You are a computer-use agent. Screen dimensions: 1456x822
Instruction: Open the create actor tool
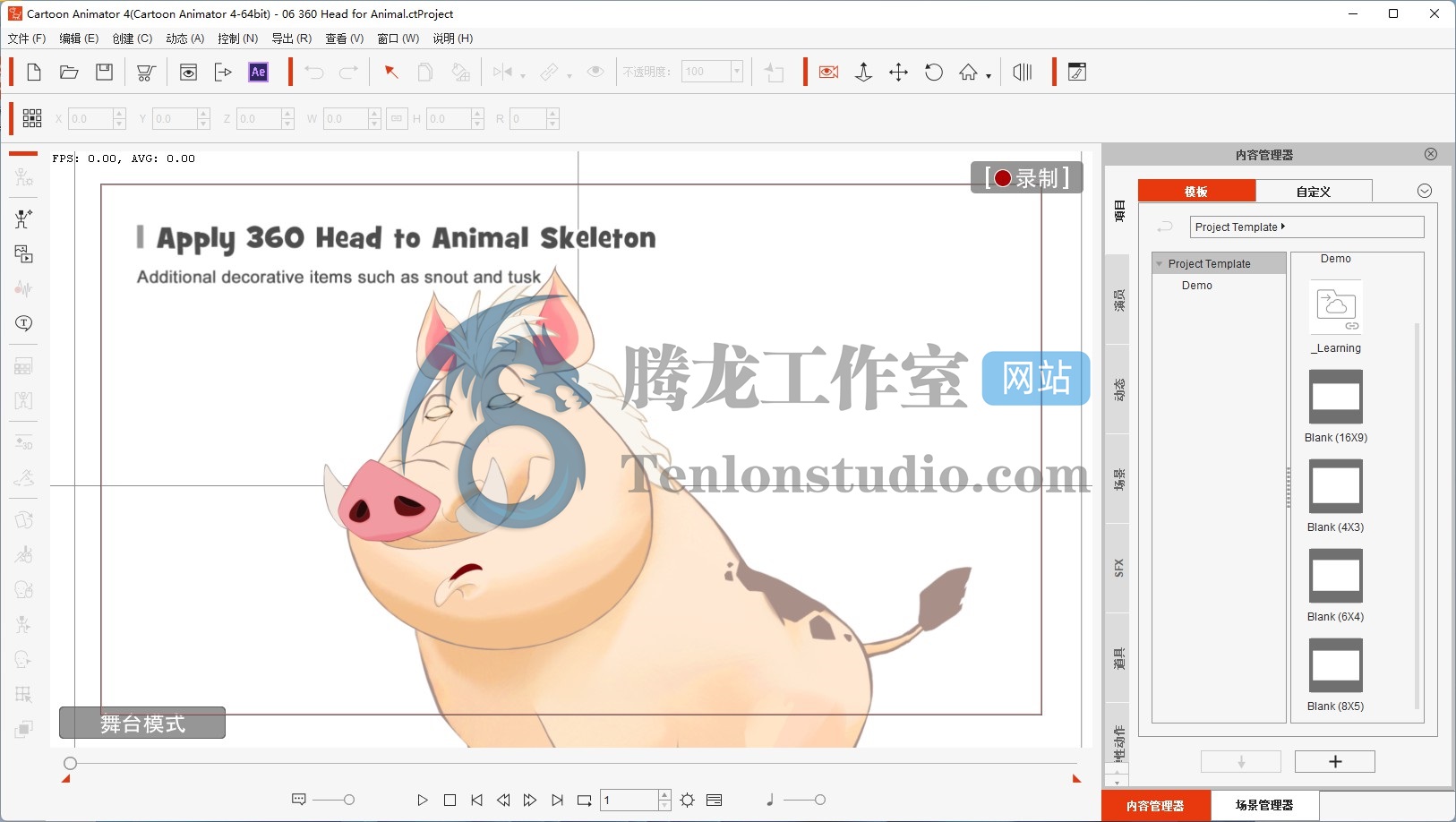(23, 218)
